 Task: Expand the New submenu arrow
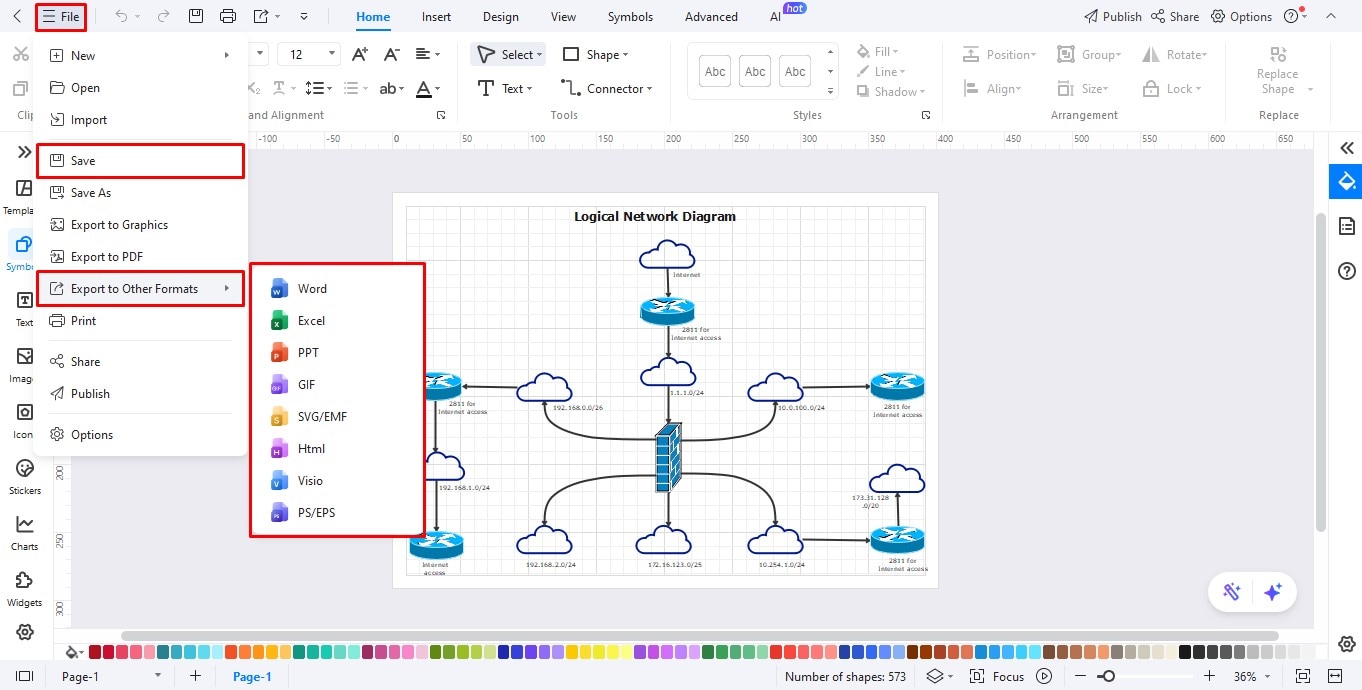pyautogui.click(x=227, y=56)
